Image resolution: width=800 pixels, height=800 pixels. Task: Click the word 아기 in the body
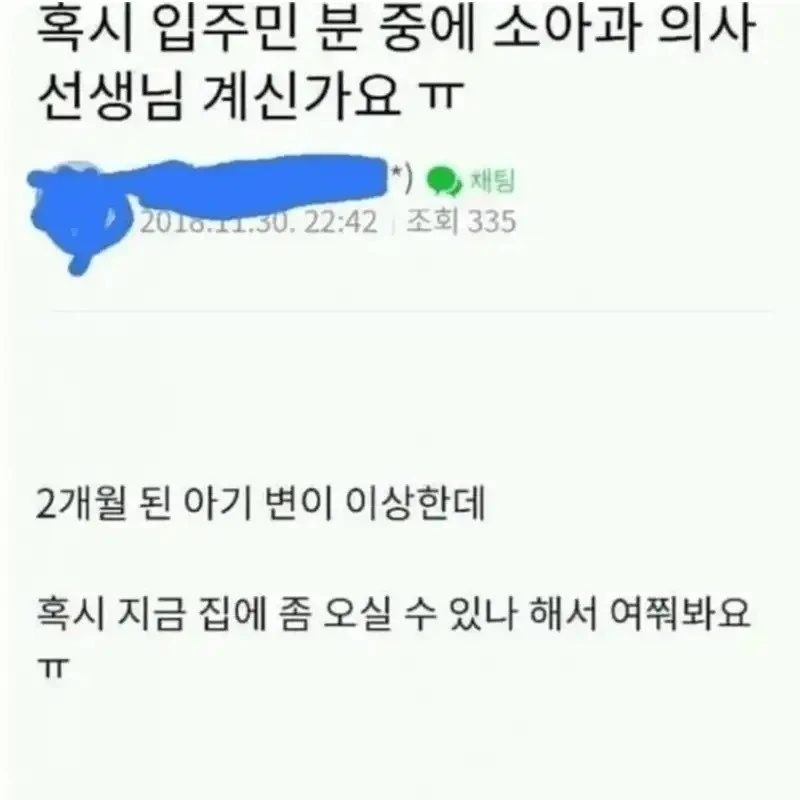click(217, 503)
